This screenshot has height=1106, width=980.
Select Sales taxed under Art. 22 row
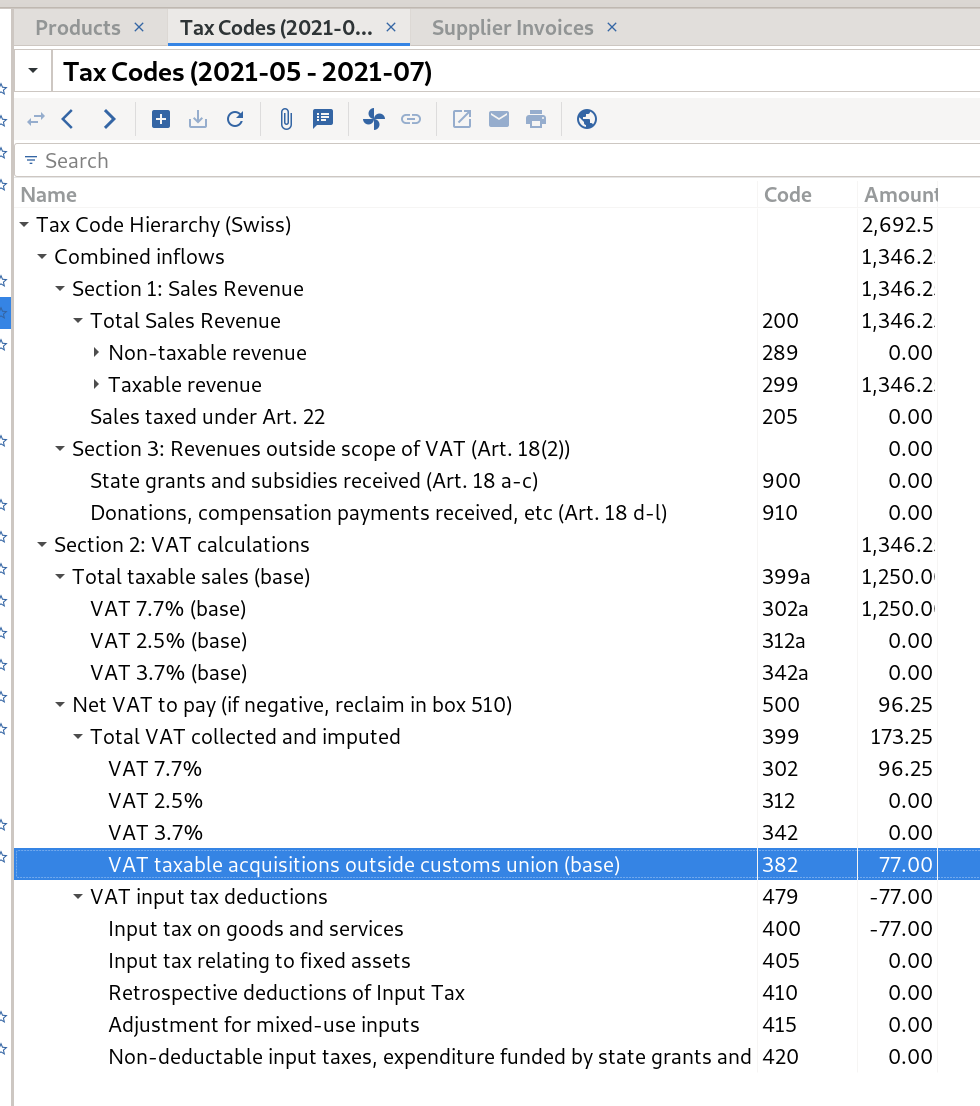(x=497, y=417)
